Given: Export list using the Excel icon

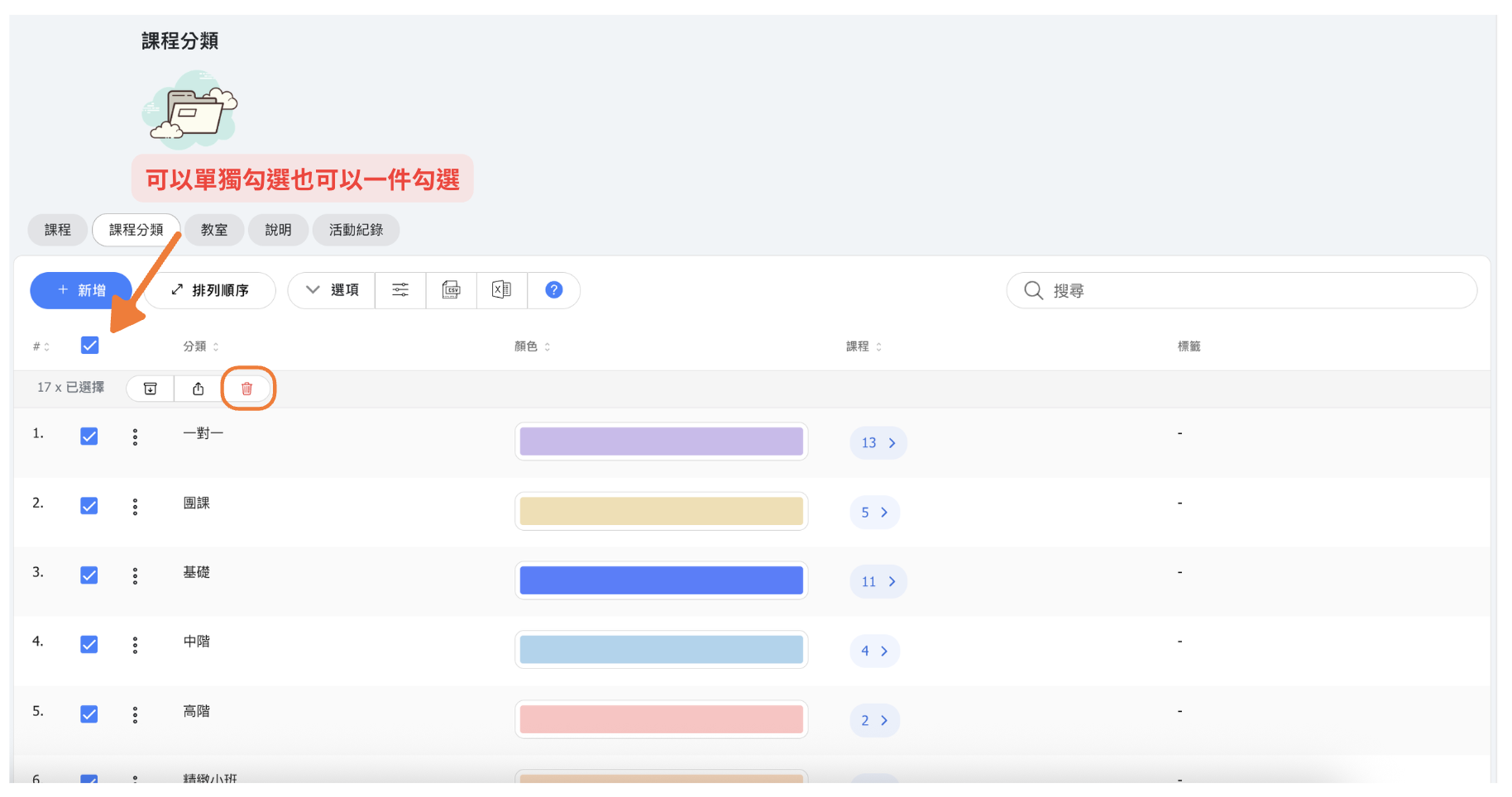Looking at the screenshot, I should pos(501,290).
